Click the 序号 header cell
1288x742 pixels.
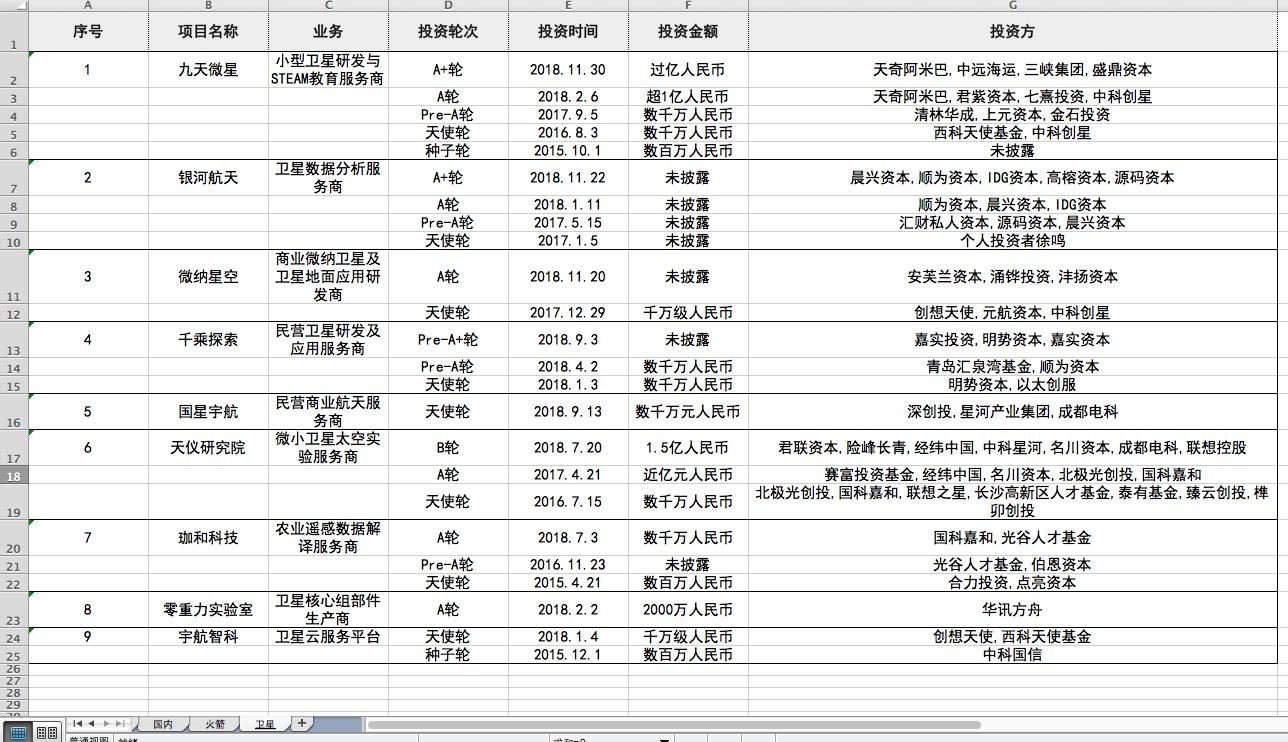tap(88, 31)
